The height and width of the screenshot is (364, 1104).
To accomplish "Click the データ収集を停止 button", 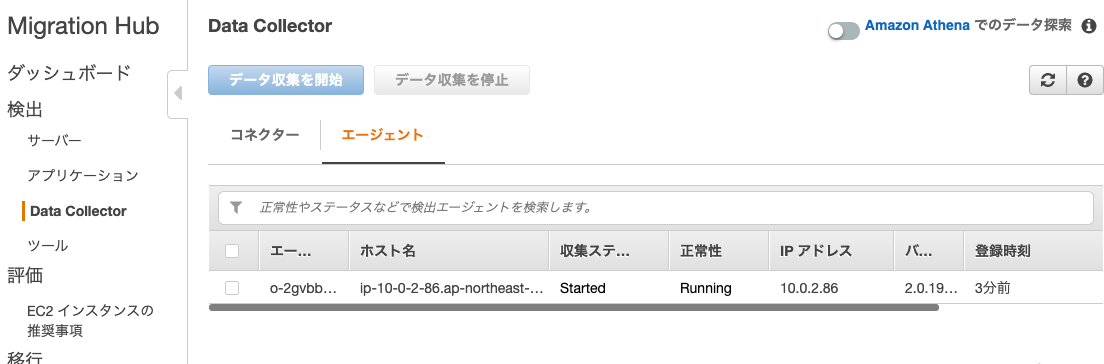I will 452,80.
